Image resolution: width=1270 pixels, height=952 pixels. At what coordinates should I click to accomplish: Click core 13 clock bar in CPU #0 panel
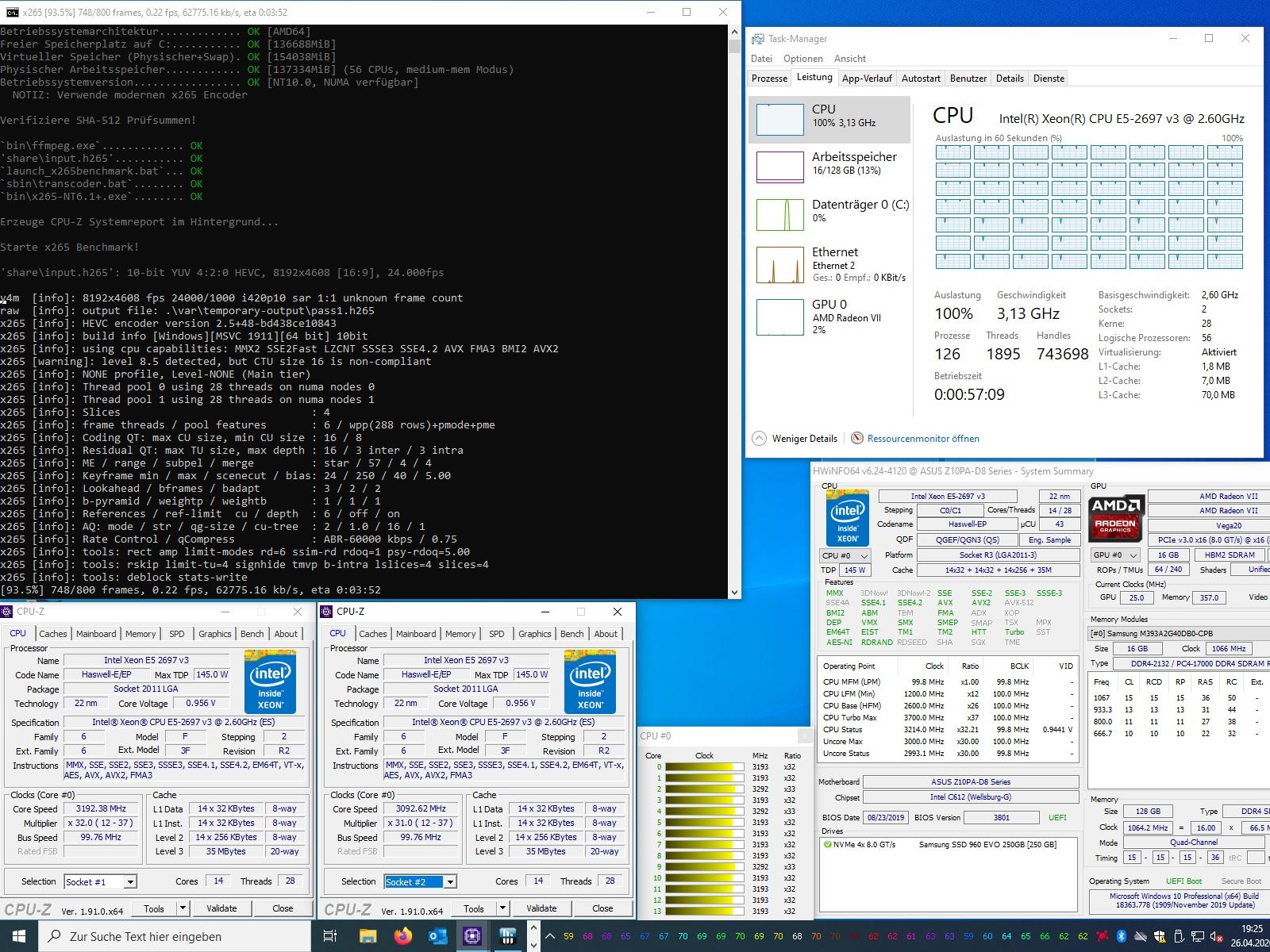704,911
